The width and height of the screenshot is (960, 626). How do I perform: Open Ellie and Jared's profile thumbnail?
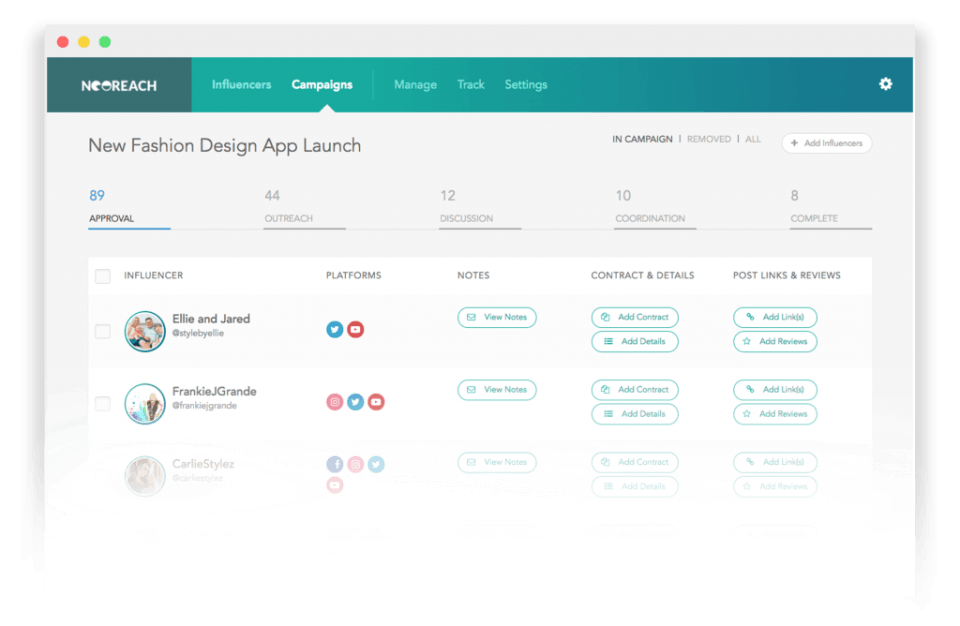click(145, 331)
